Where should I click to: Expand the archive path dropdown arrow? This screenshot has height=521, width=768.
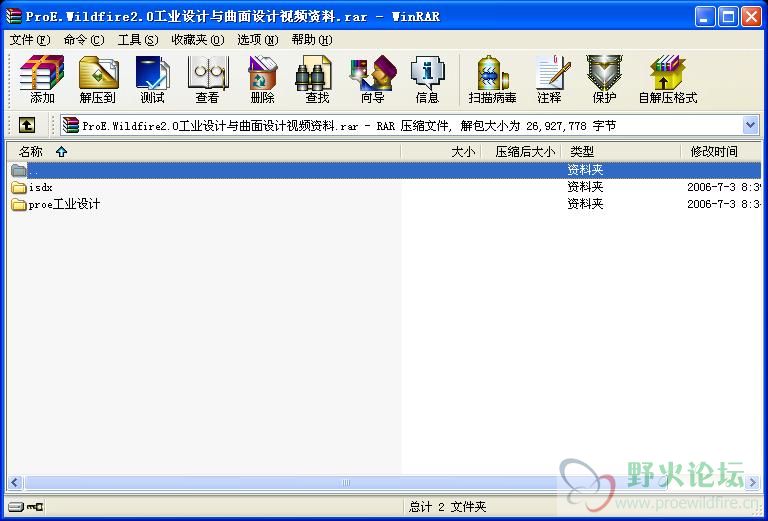click(x=750, y=125)
